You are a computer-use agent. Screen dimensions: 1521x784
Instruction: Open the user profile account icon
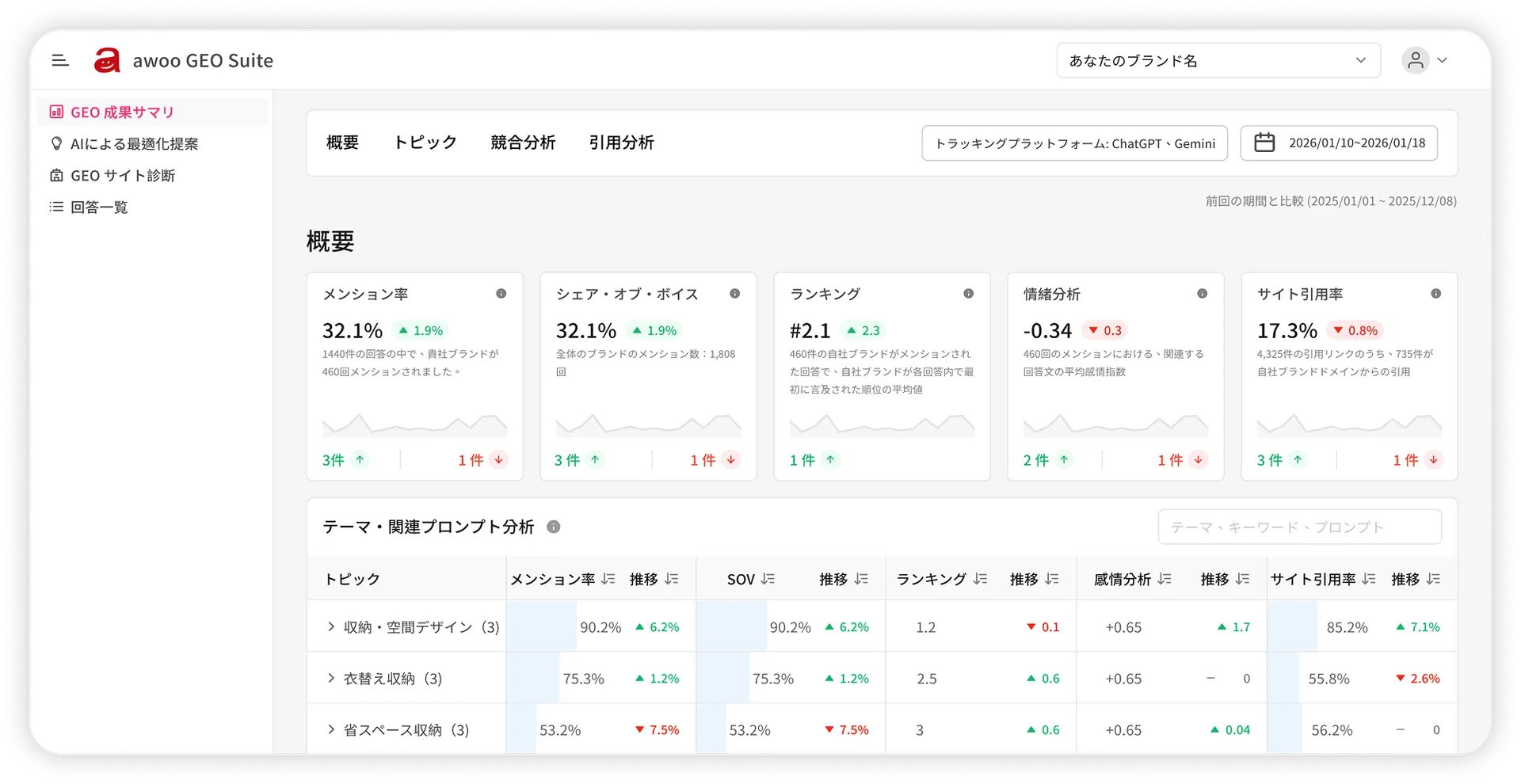1416,60
